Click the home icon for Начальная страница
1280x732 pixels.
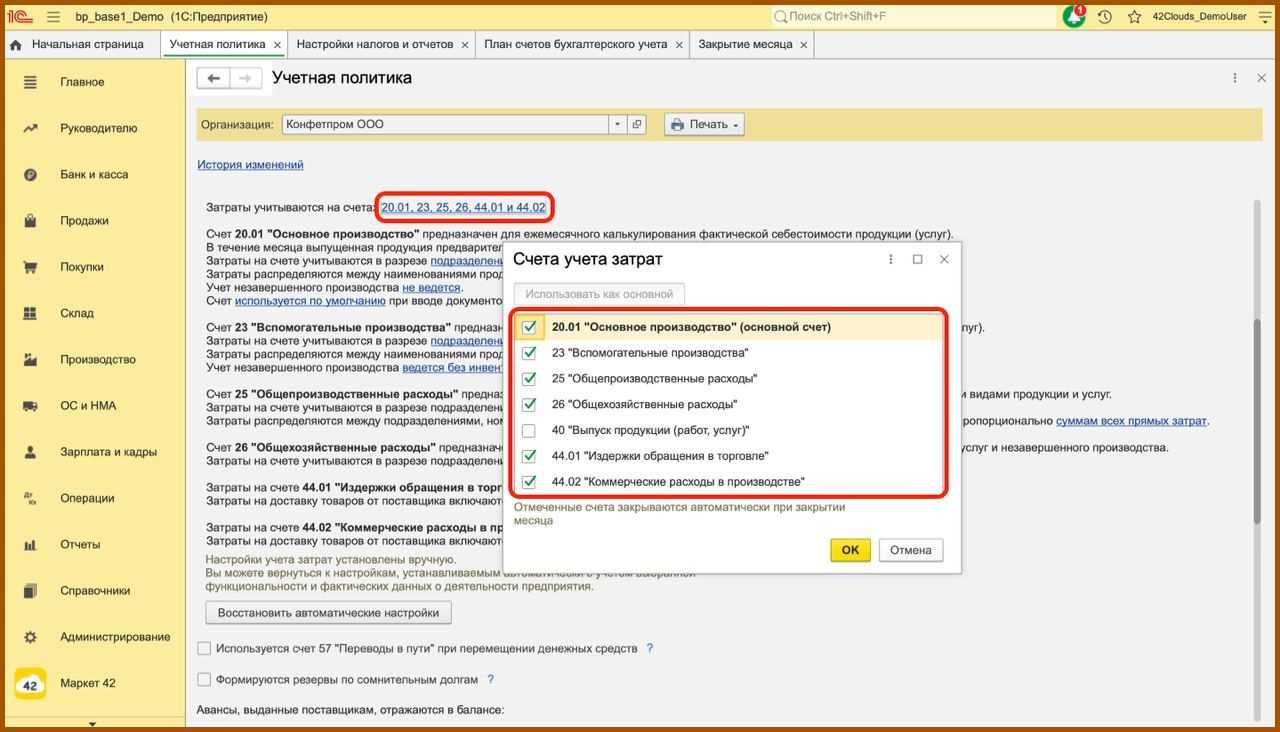click(16, 45)
